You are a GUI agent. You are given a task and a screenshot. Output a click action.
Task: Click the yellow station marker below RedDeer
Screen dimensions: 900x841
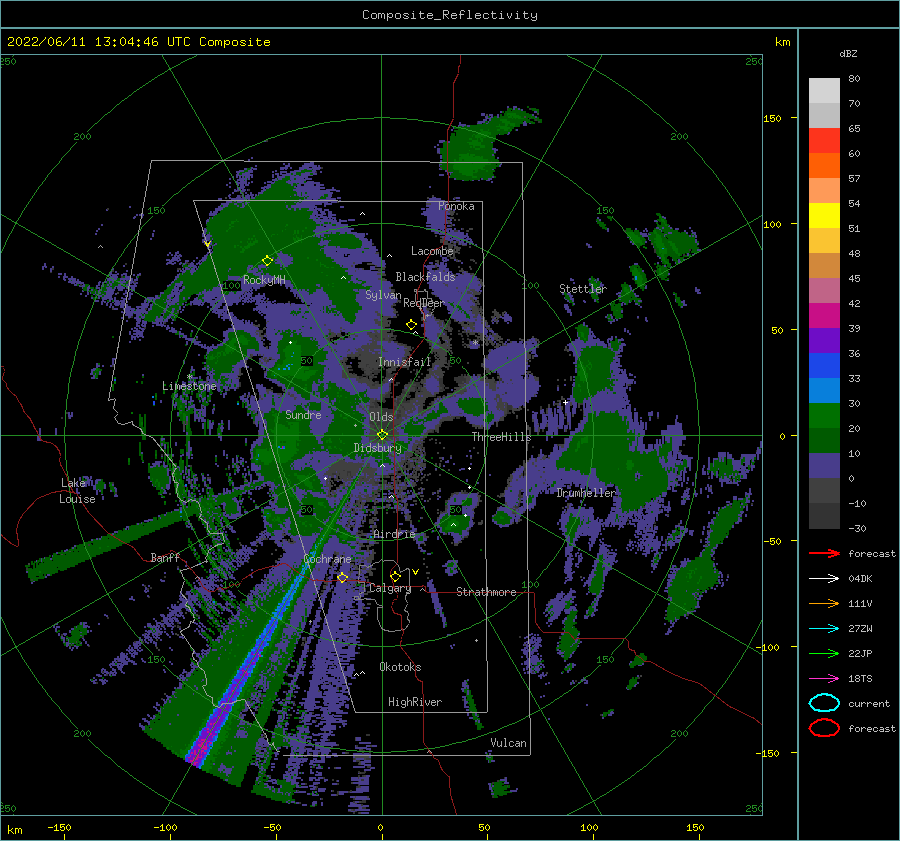pos(412,325)
